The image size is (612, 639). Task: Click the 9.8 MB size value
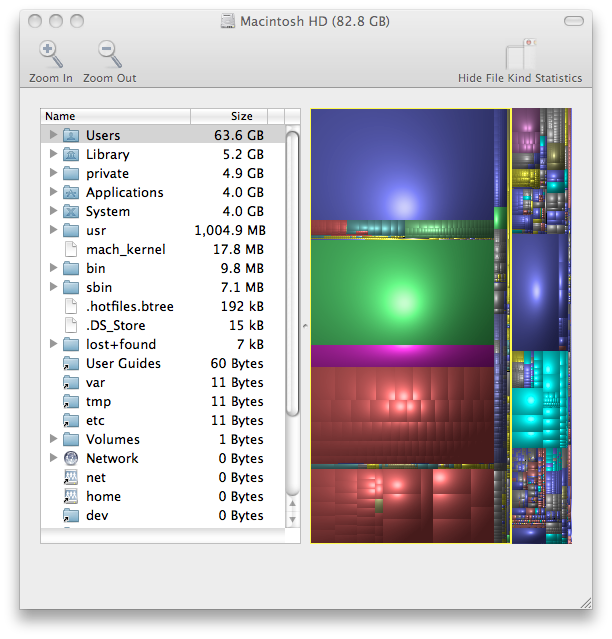pyautogui.click(x=242, y=269)
